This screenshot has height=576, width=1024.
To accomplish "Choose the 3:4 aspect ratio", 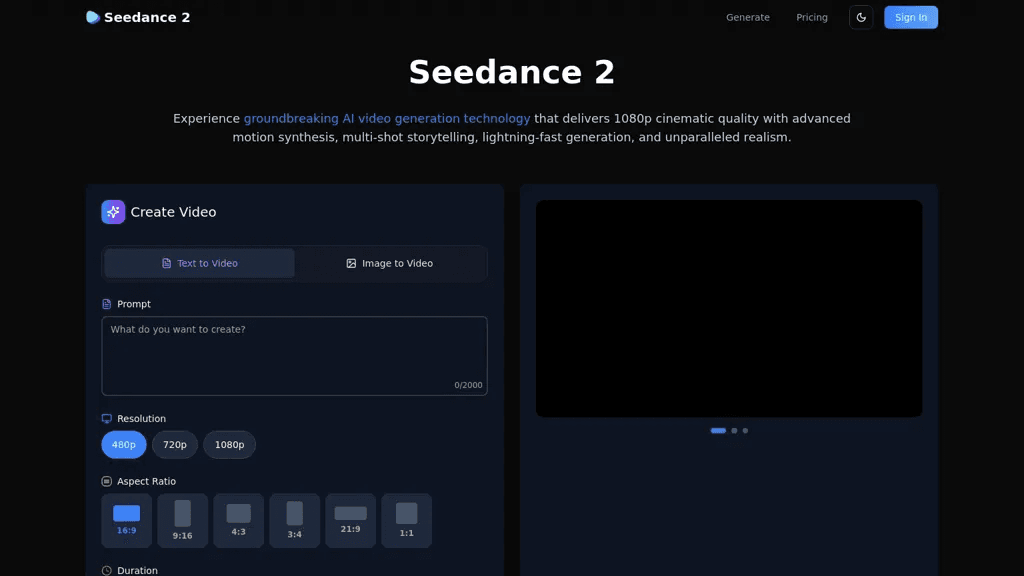I will pyautogui.click(x=295, y=520).
